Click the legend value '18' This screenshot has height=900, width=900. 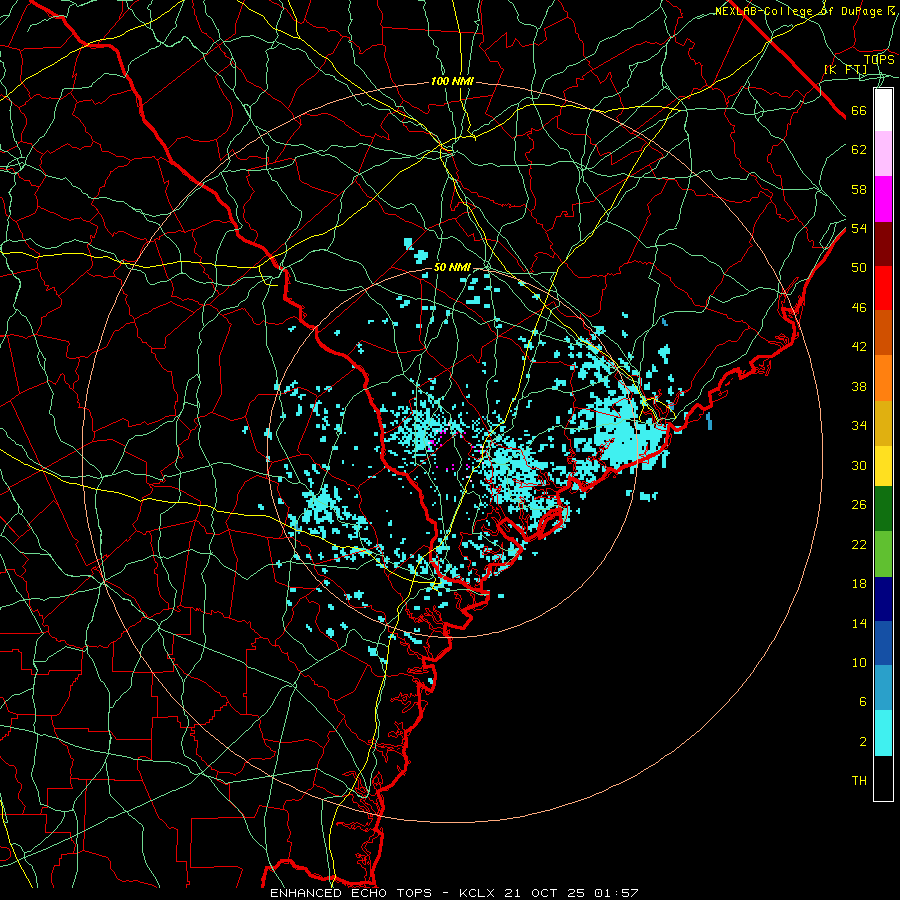tap(859, 584)
